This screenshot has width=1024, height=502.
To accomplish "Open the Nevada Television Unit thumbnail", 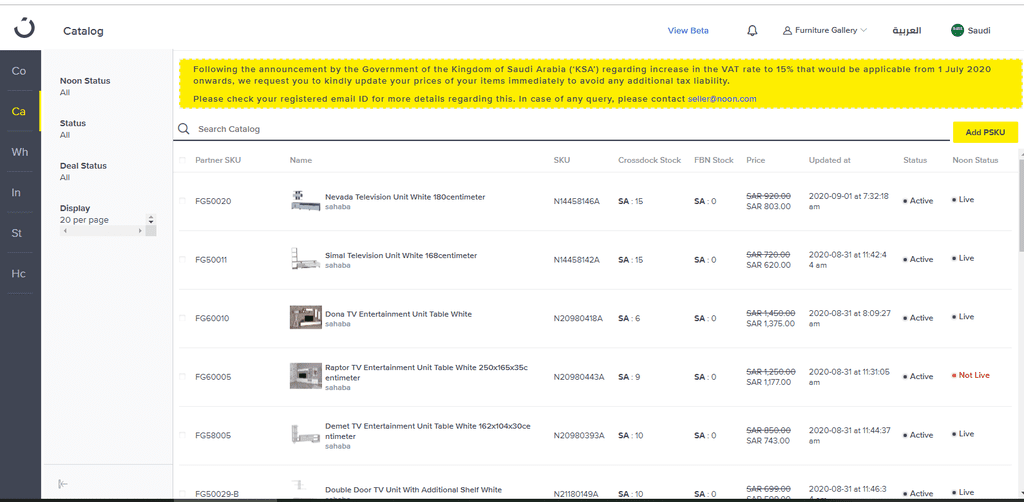I will [306, 200].
